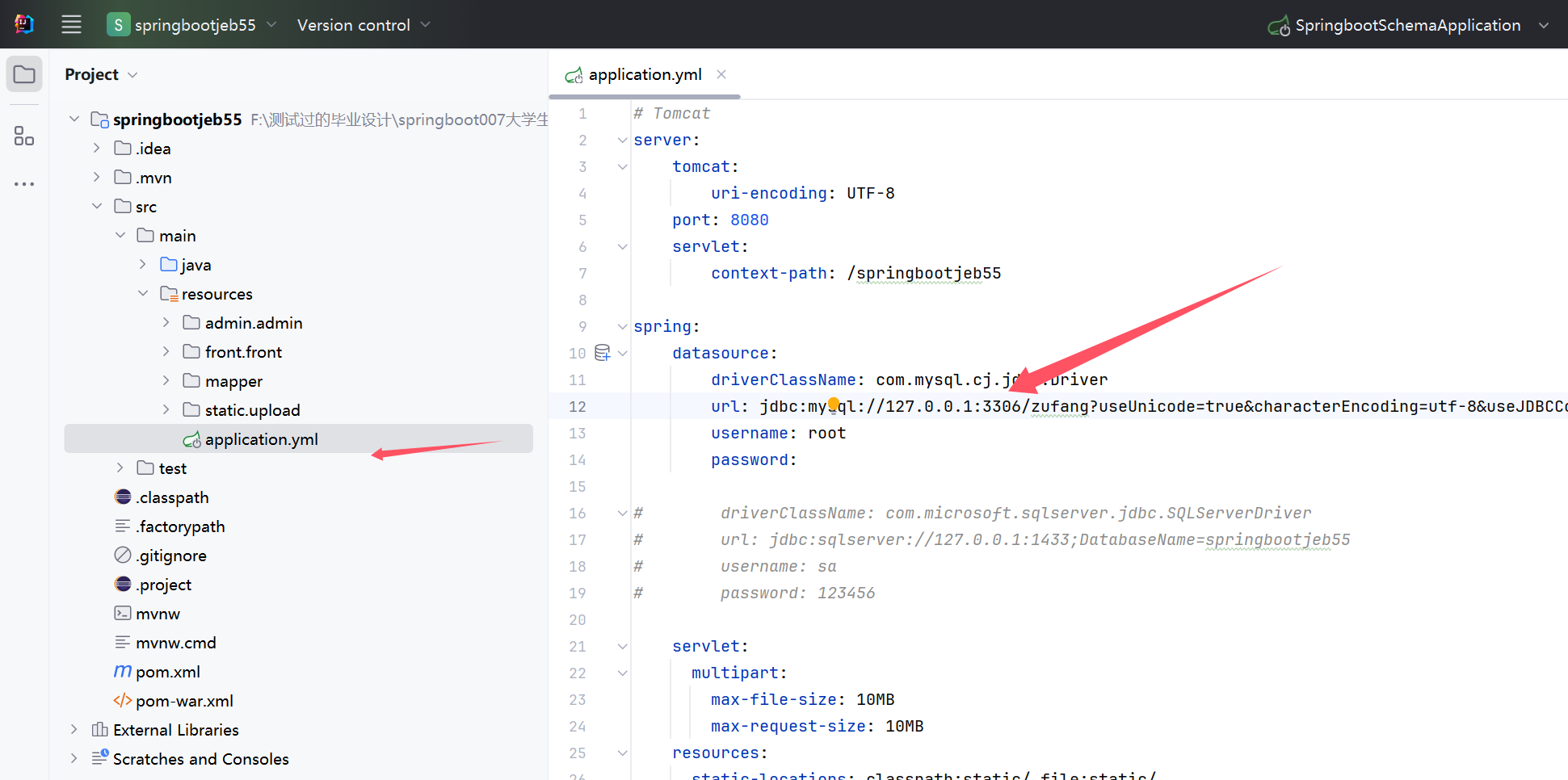1568x780 pixels.
Task: Fold the resources block on line 25
Action: pos(622,753)
